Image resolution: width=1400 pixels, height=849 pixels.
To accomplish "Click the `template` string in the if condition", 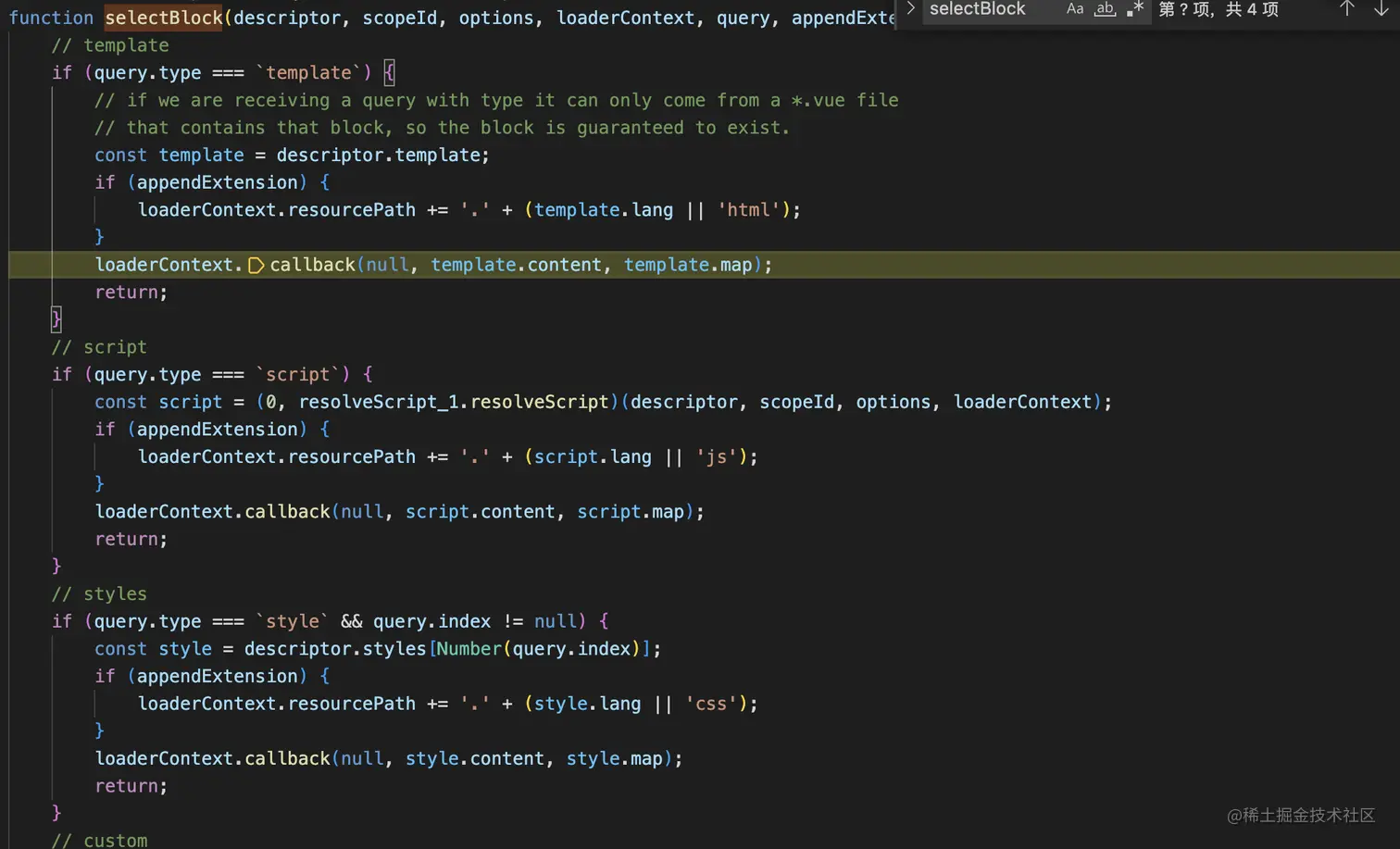I will 309,72.
